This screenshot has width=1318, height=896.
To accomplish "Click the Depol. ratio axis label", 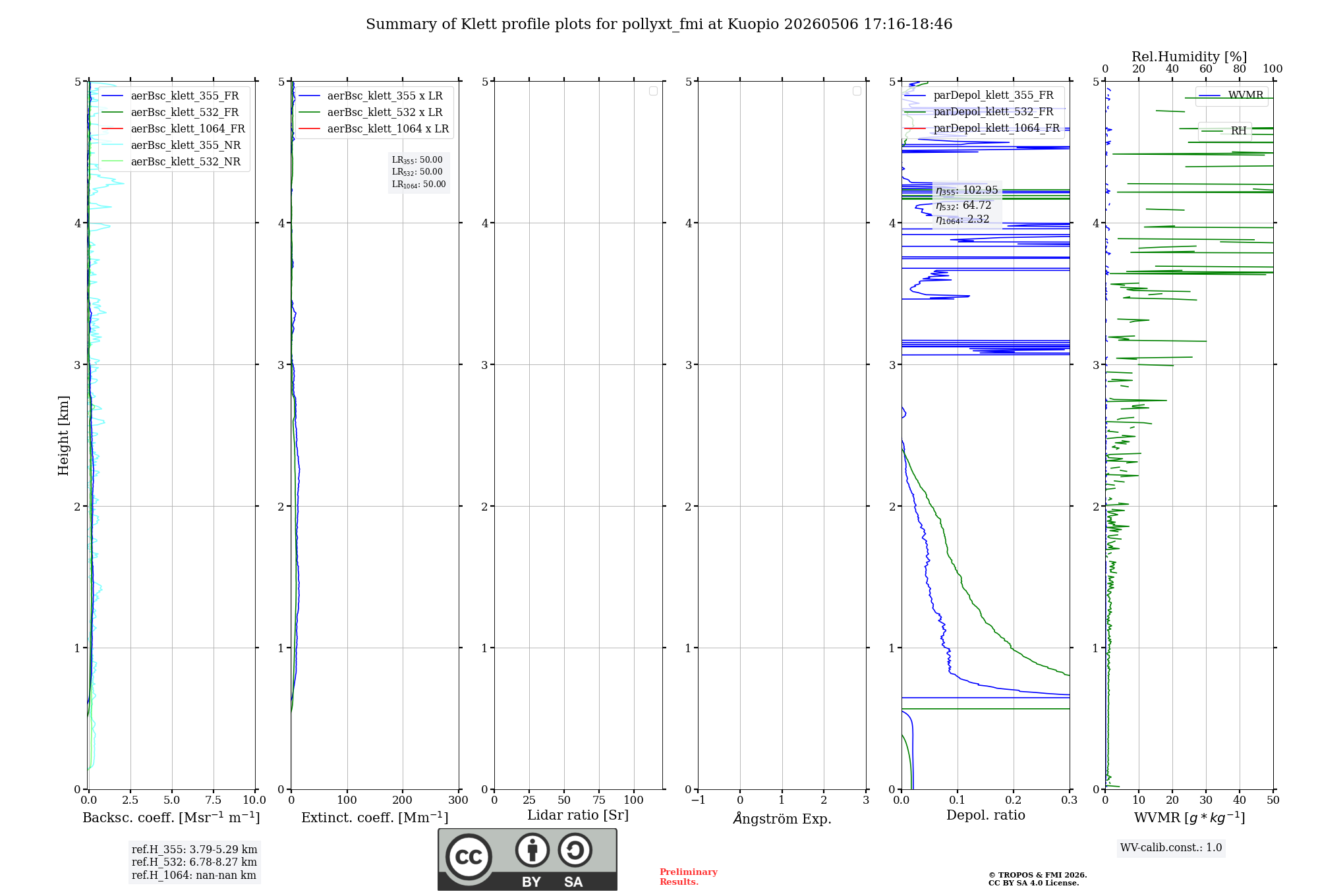I will [986, 816].
